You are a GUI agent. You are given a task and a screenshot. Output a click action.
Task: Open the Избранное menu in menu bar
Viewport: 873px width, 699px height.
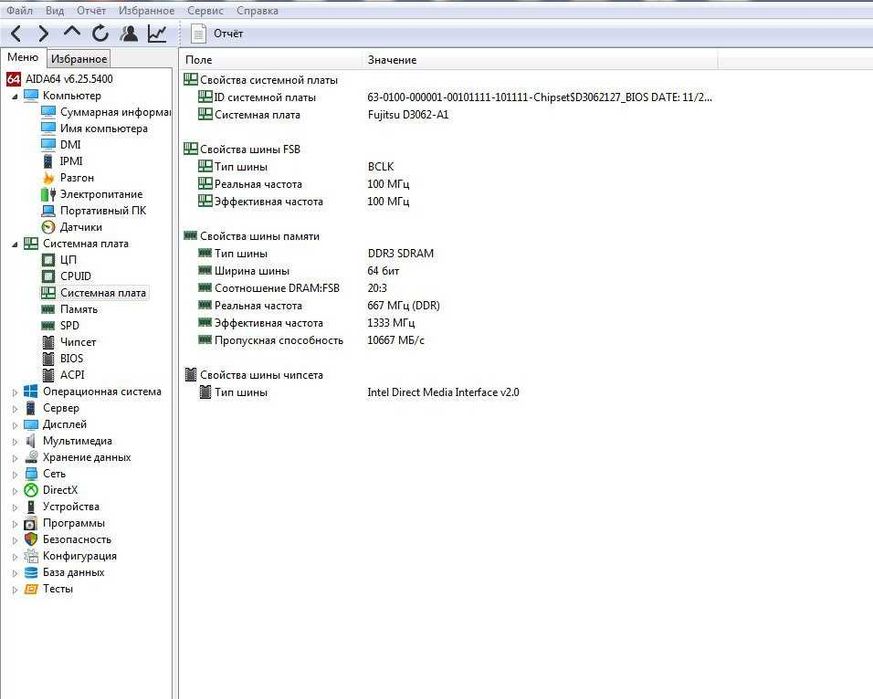click(146, 11)
